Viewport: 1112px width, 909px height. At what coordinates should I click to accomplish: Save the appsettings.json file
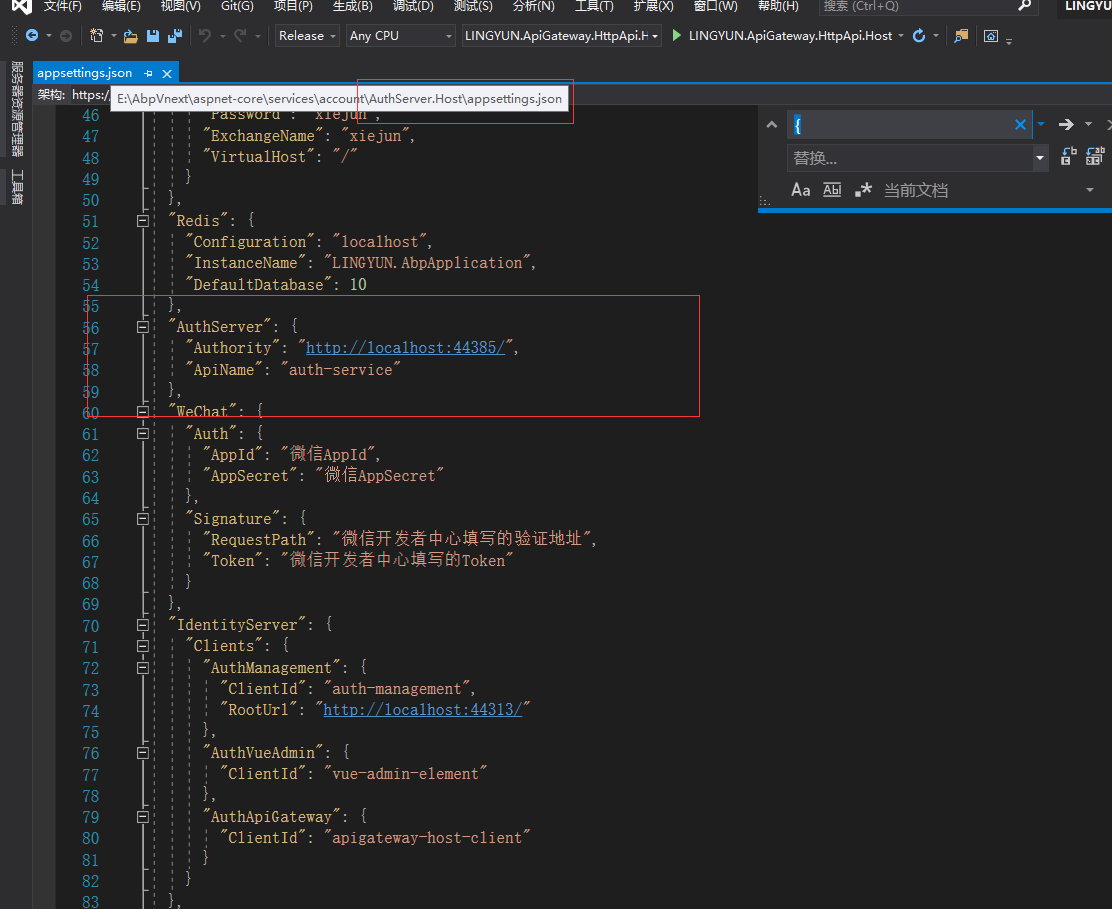point(152,35)
